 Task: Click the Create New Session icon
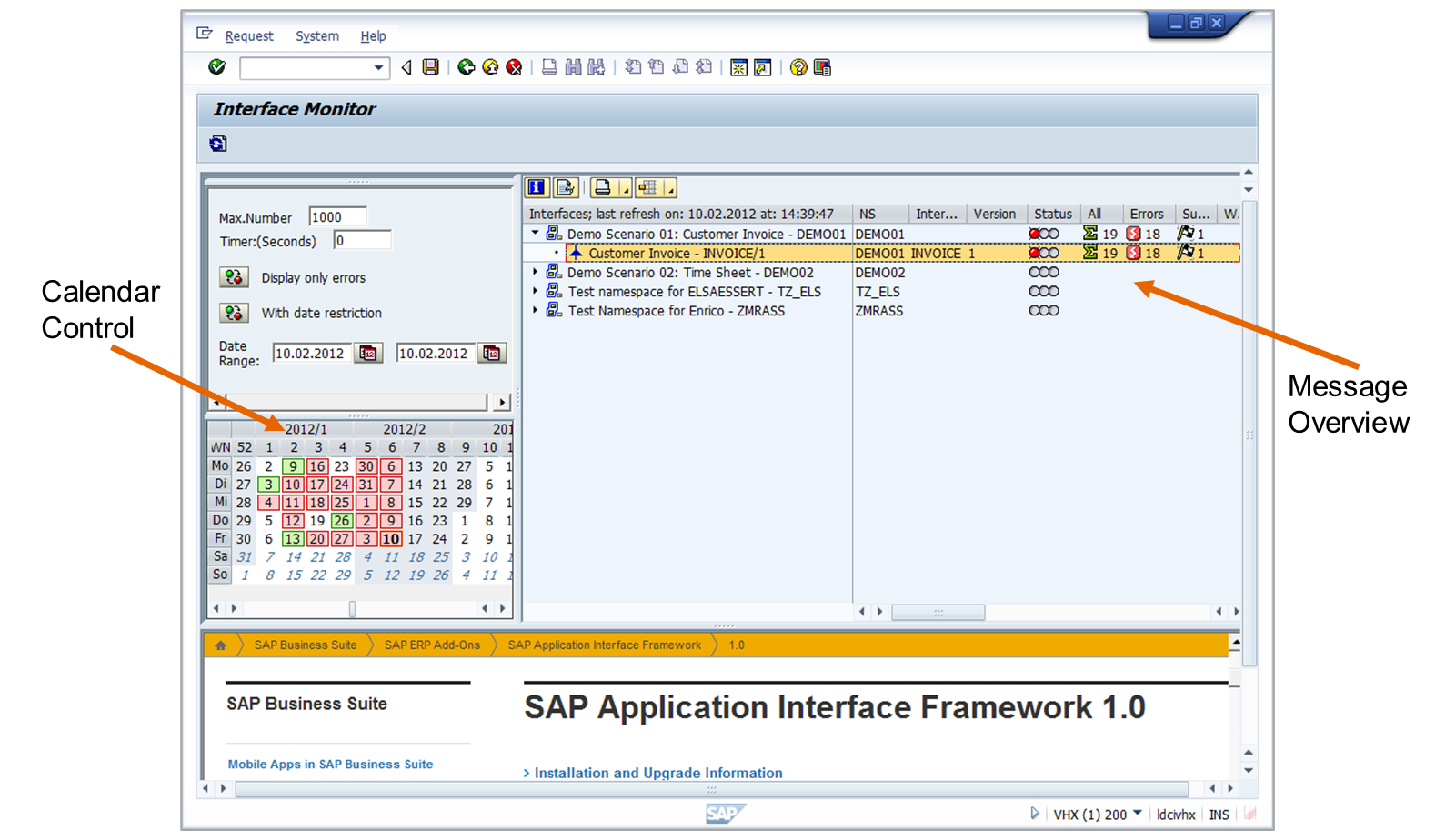(x=739, y=67)
